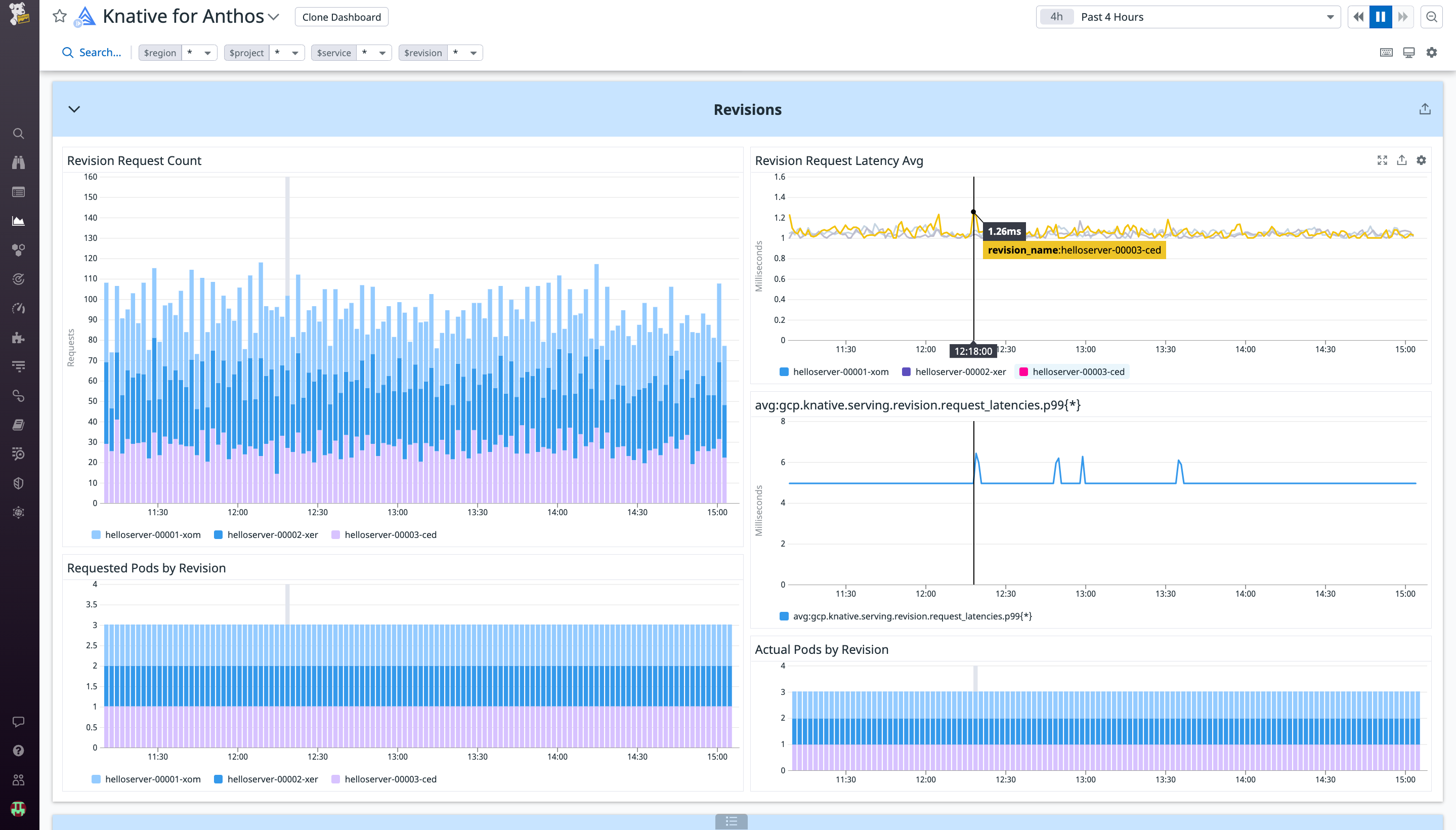The height and width of the screenshot is (830, 1456).
Task: Open dashboard settings with the gear icon
Action: coord(1432,52)
